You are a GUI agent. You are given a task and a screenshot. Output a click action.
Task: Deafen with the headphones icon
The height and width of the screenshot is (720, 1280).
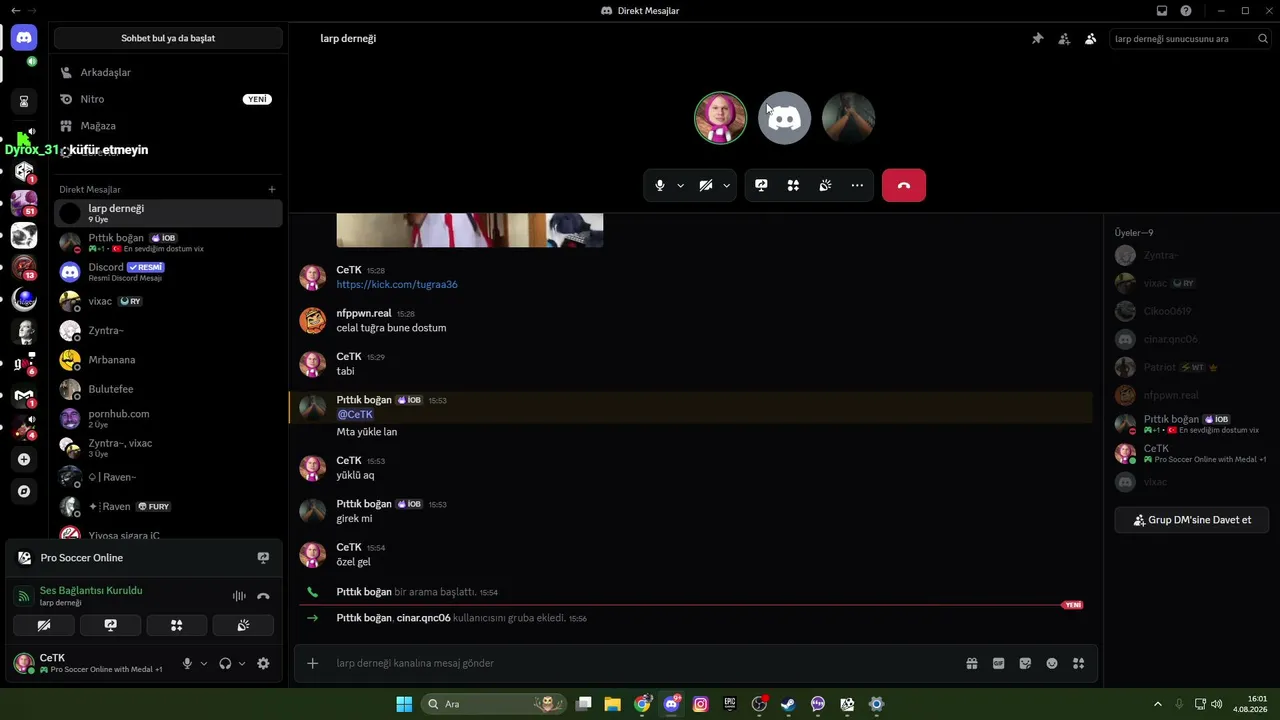click(x=225, y=663)
